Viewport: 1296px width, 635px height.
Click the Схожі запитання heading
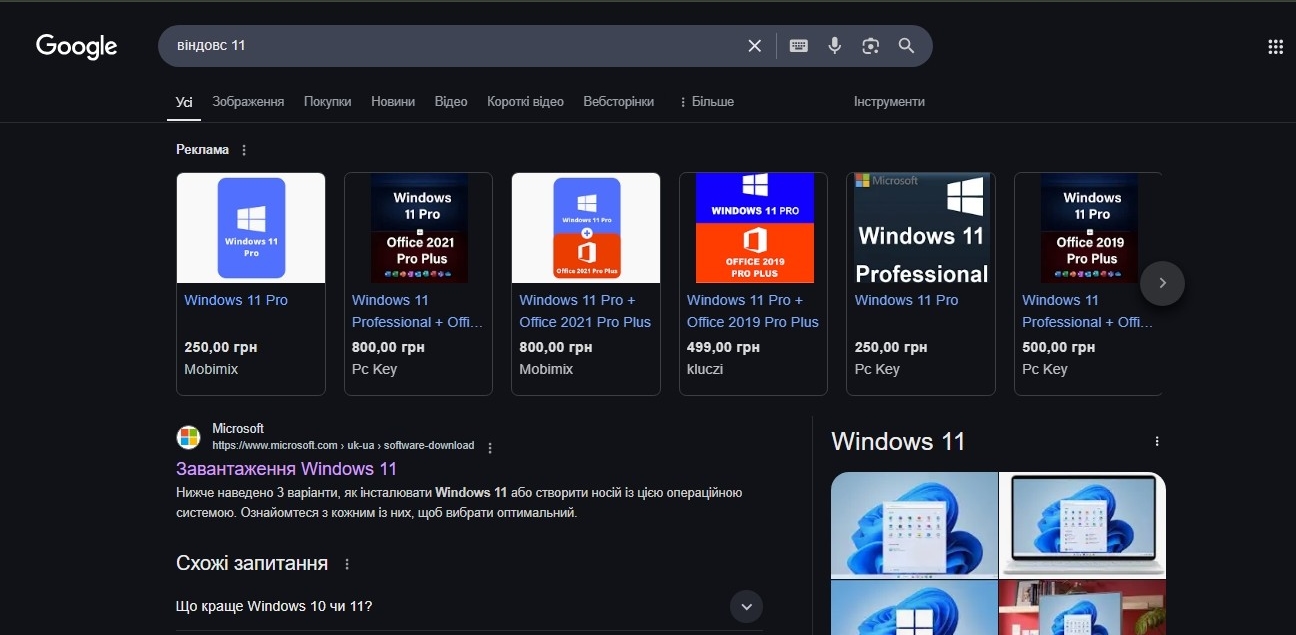pos(252,563)
